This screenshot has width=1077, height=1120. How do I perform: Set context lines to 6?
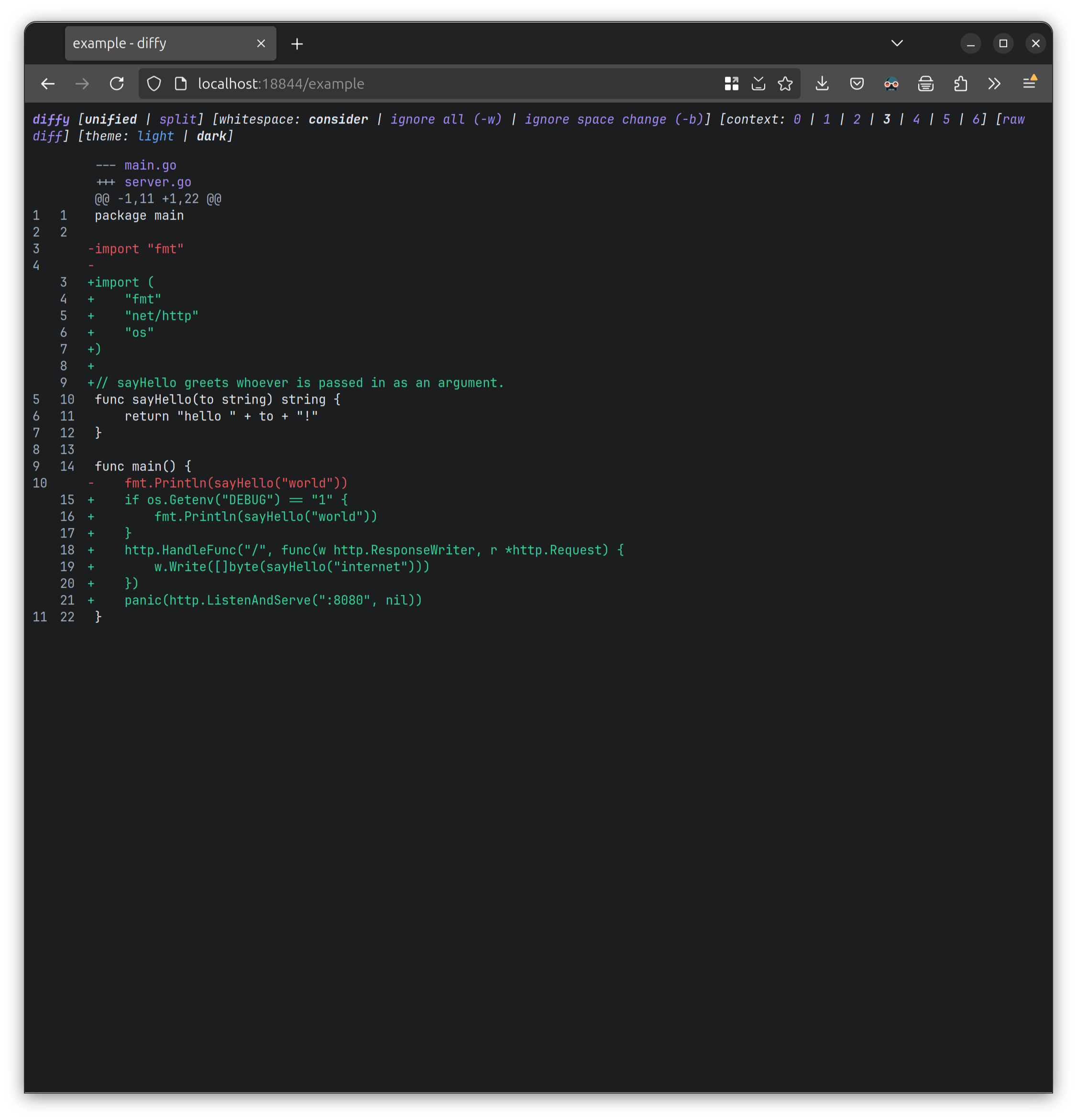[976, 120]
